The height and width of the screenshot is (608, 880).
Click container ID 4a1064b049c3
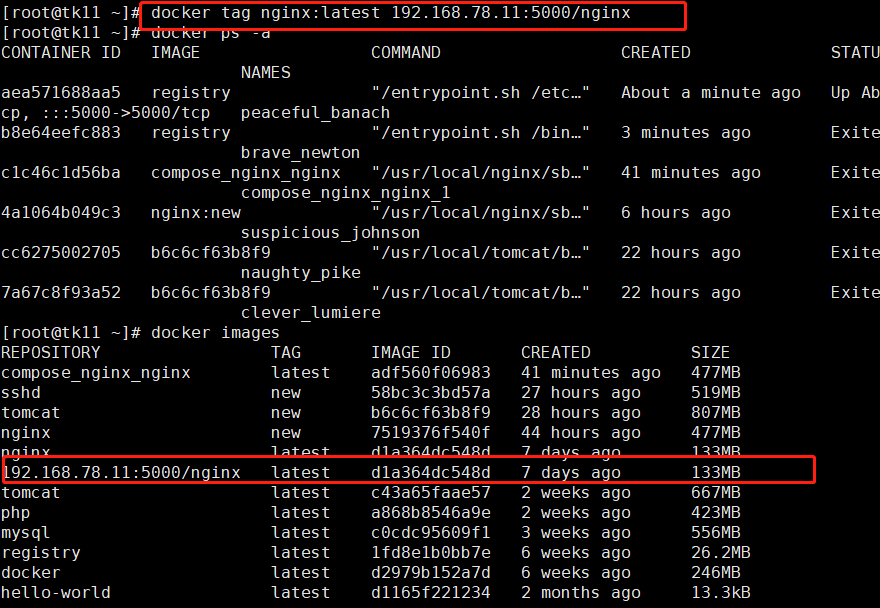click(x=61, y=213)
